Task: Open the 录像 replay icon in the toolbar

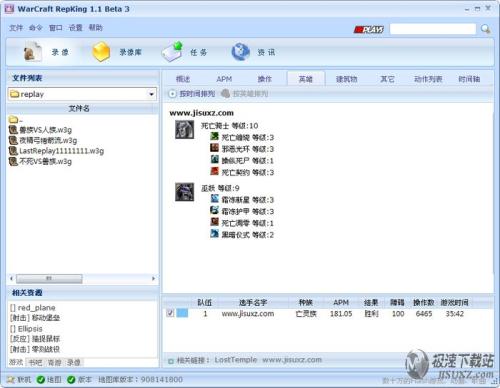Action: 32,52
